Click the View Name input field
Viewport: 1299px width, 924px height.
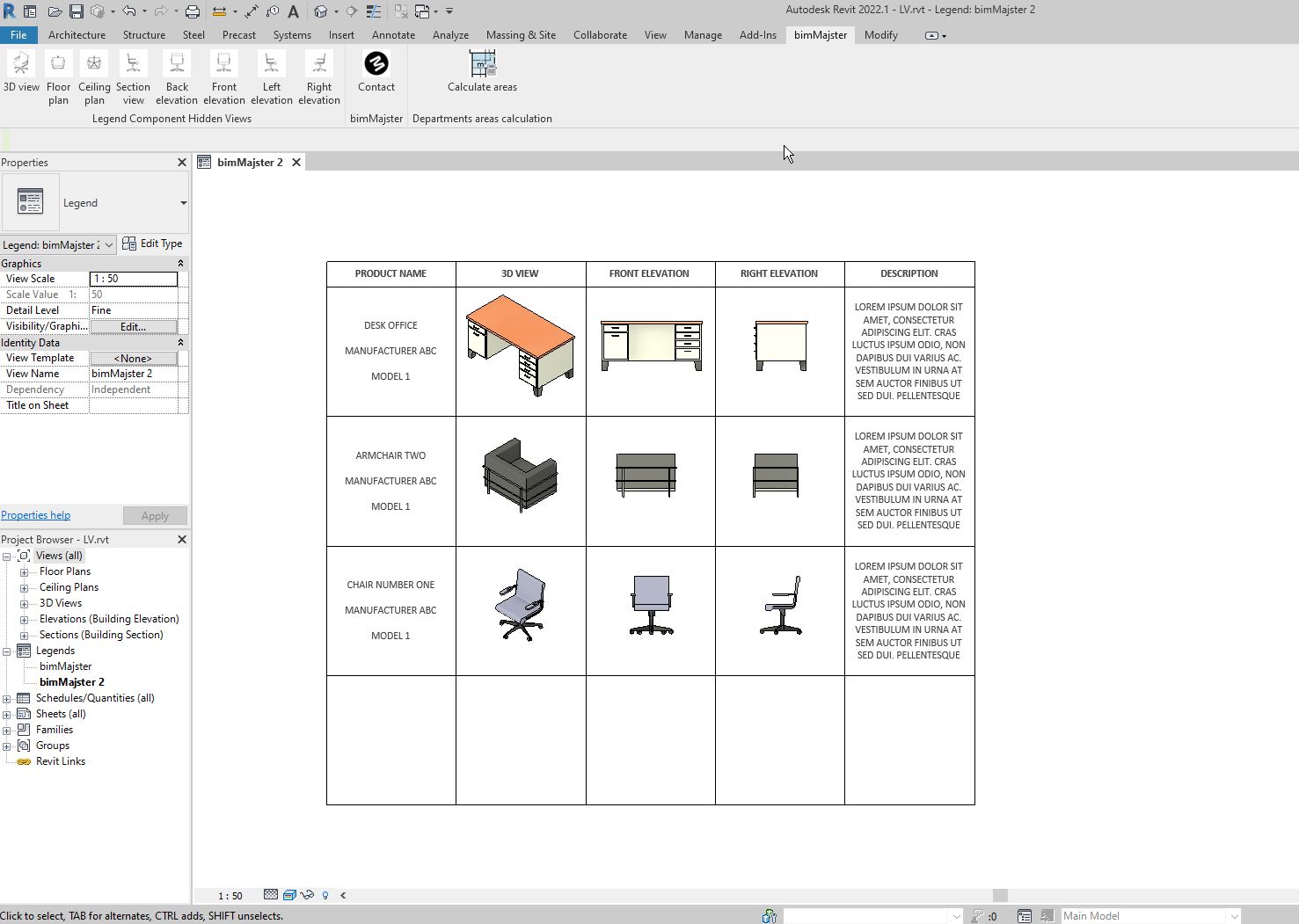coord(134,374)
